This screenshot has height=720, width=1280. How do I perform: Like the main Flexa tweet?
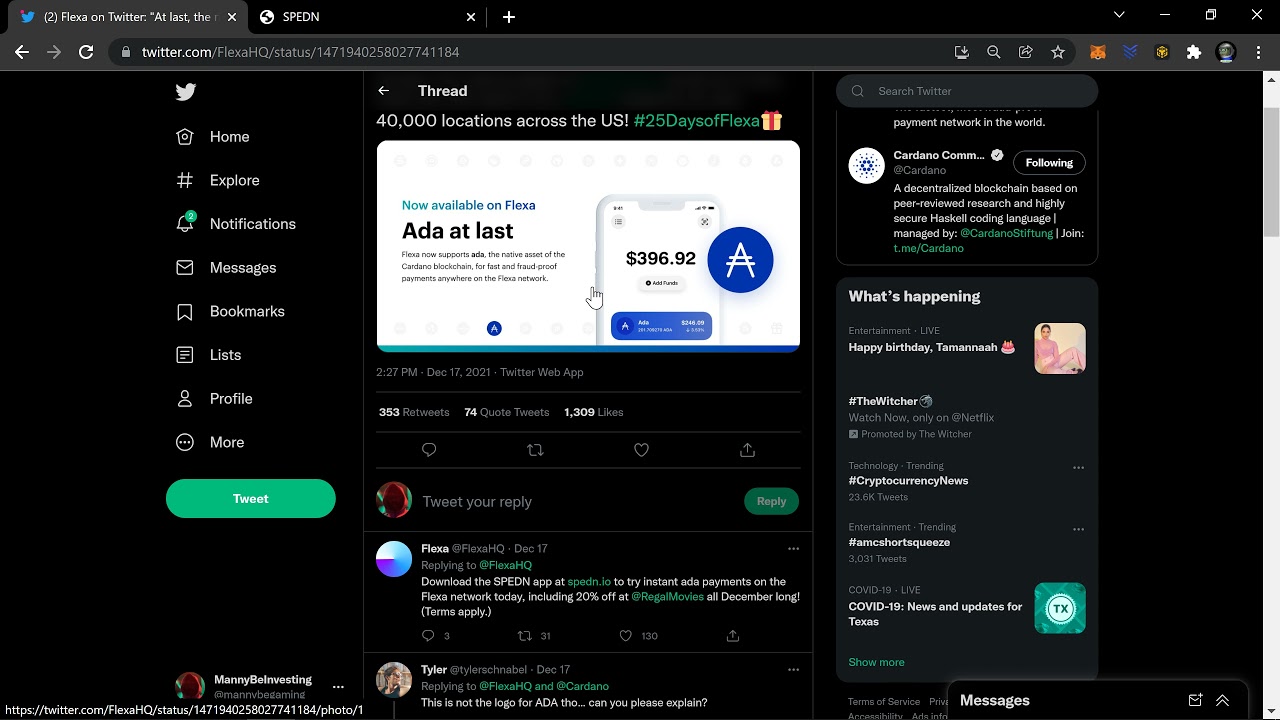pos(641,450)
